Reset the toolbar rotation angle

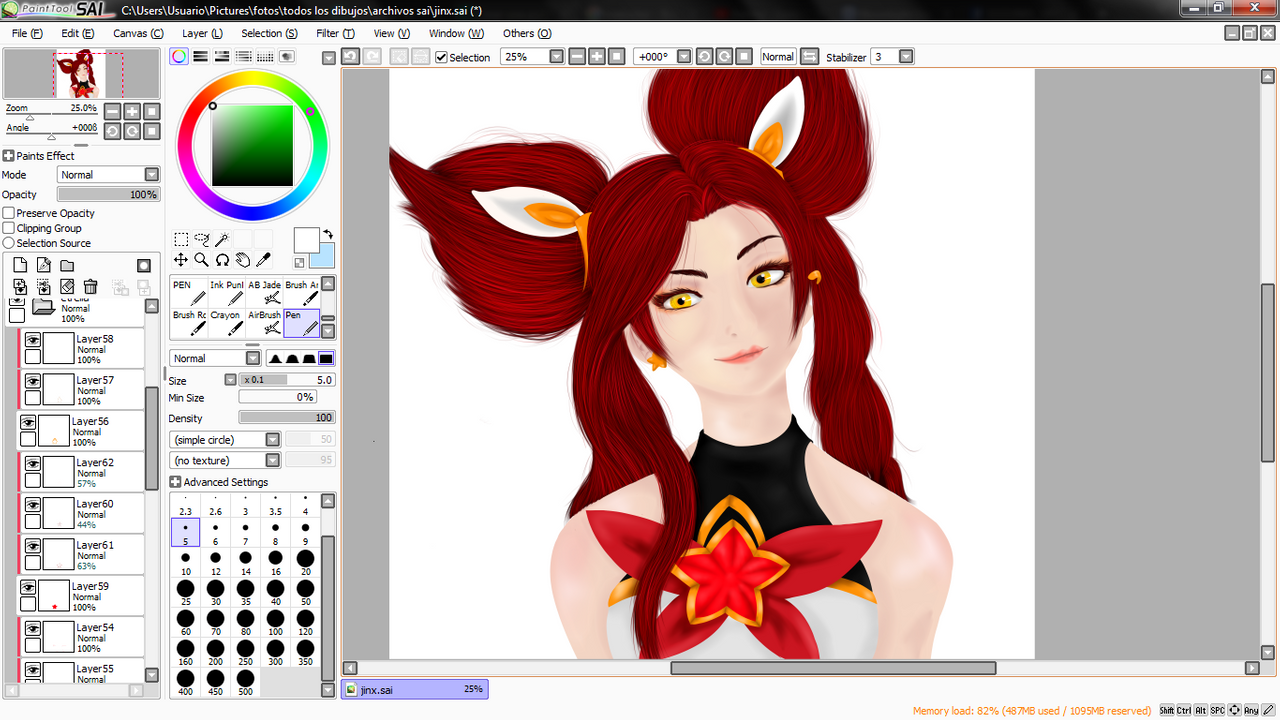(744, 57)
